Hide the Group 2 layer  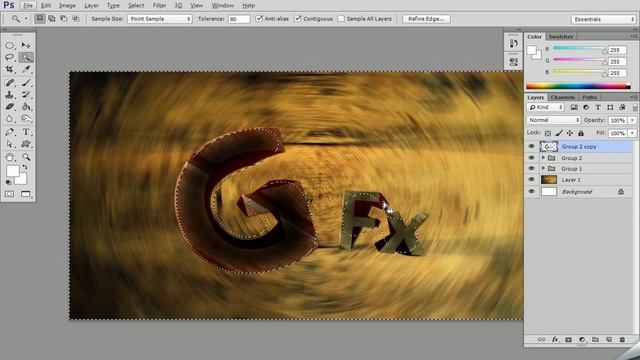531,158
